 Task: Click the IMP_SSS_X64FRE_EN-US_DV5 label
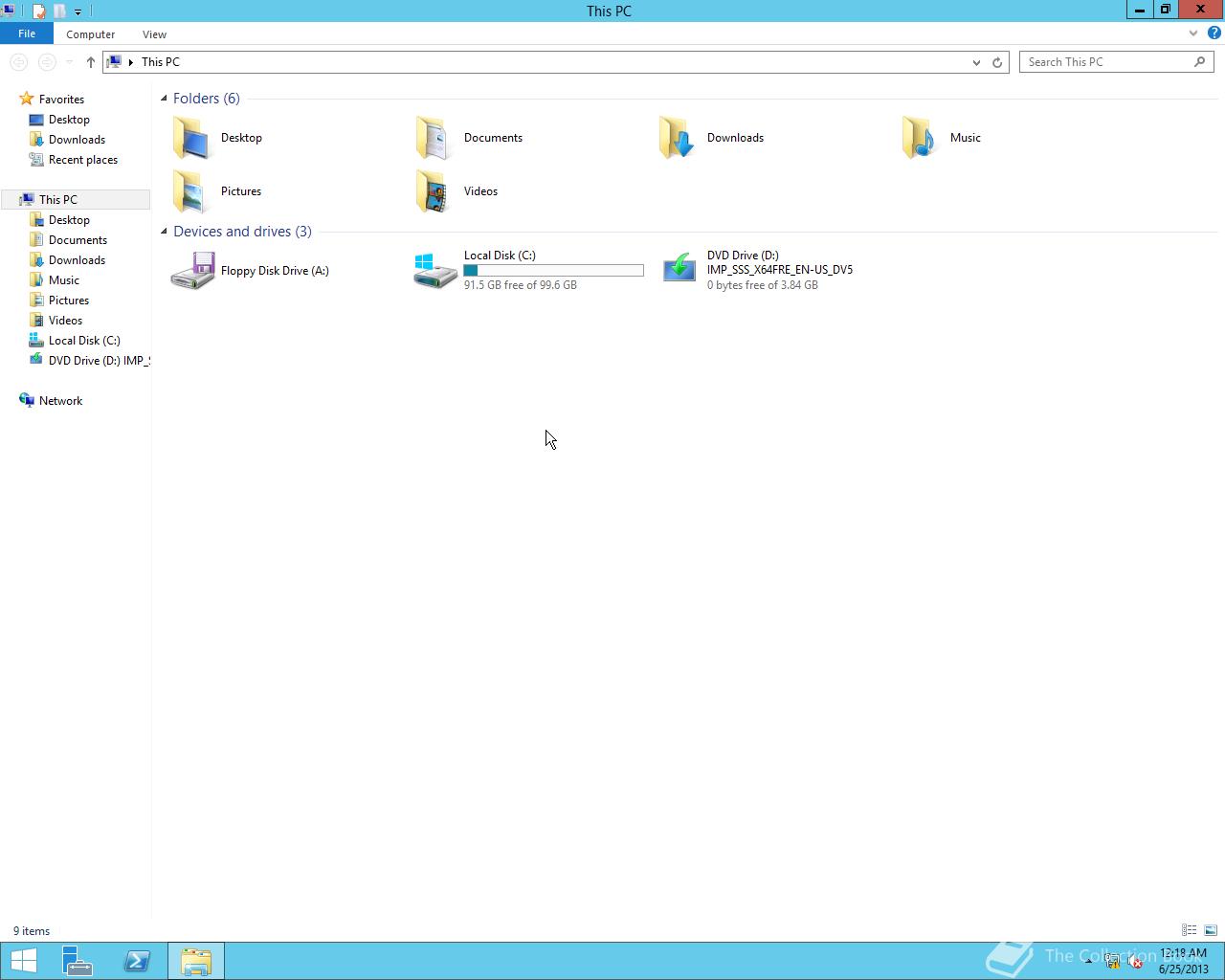(780, 270)
